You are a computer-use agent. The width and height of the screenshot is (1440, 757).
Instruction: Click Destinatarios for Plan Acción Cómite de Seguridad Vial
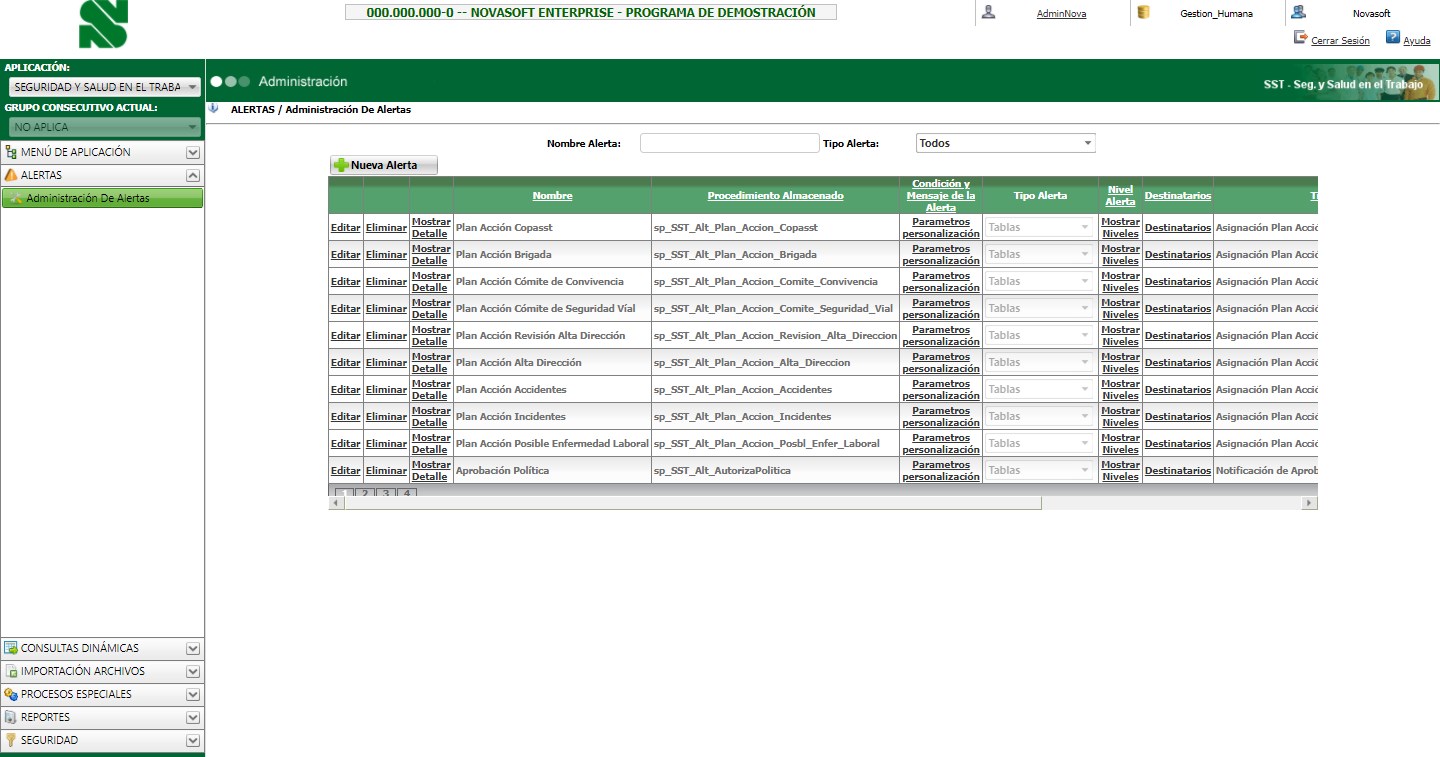(1178, 309)
